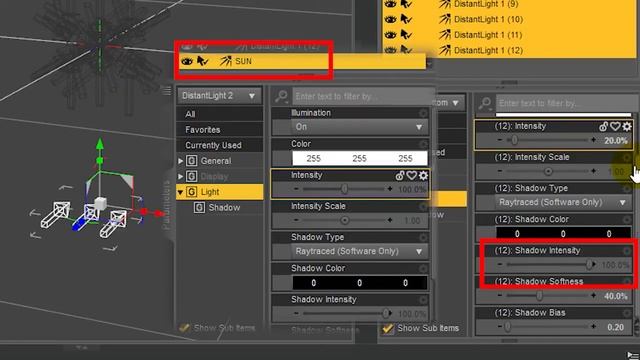Click plus button of (12): Intensity
Screen dimensions: 640x360
coord(593,140)
